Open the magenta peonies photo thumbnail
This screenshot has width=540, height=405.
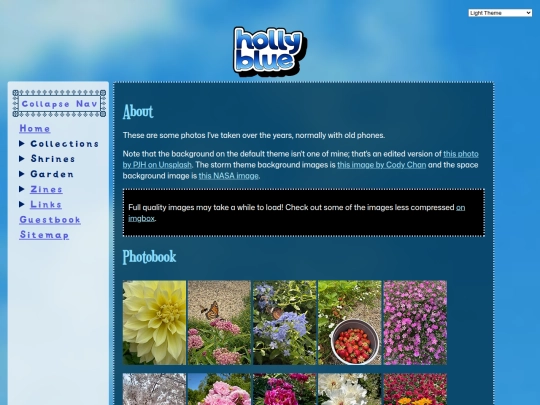284,389
